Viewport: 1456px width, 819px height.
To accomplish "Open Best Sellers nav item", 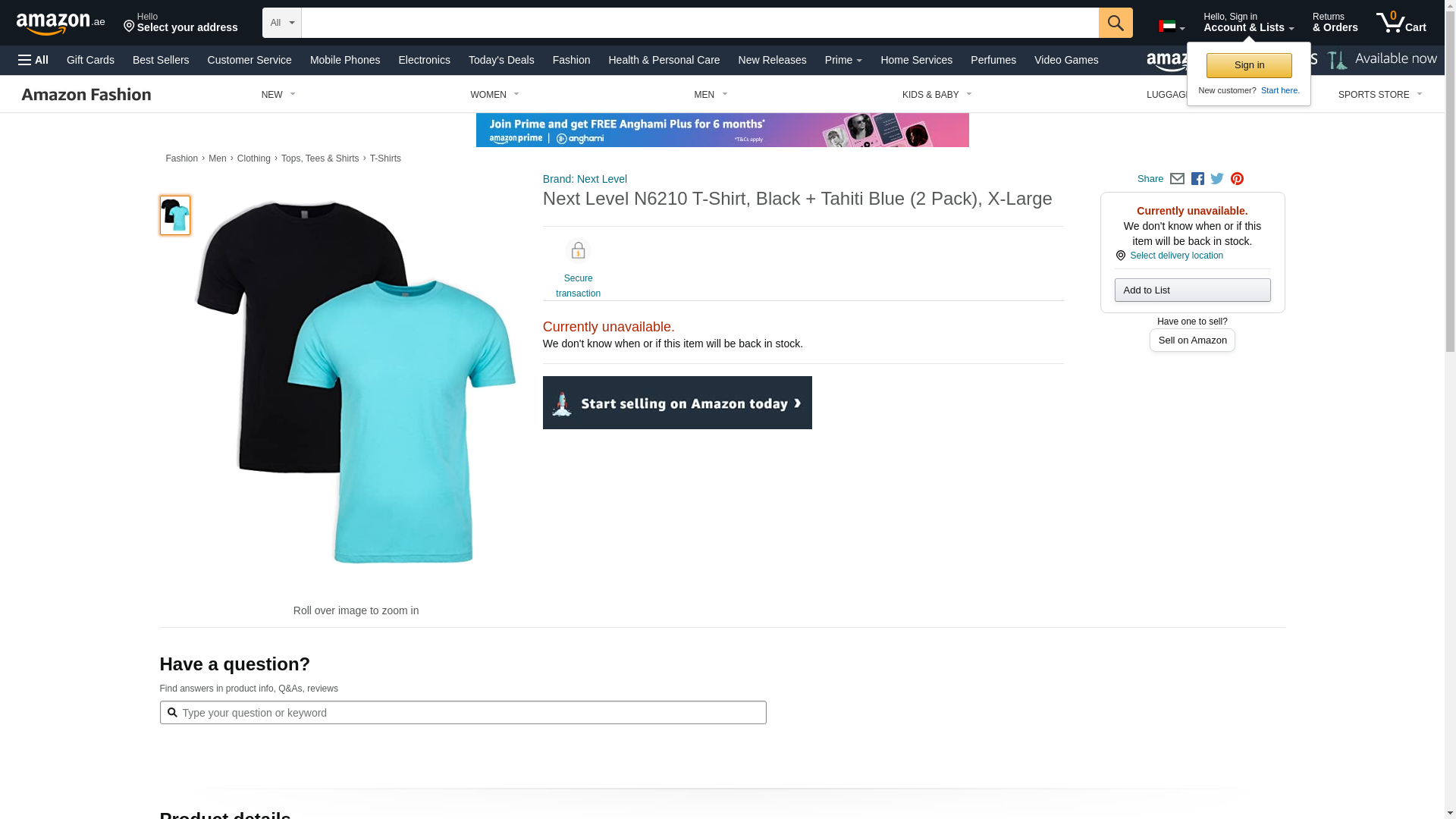I will pyautogui.click(x=161, y=60).
